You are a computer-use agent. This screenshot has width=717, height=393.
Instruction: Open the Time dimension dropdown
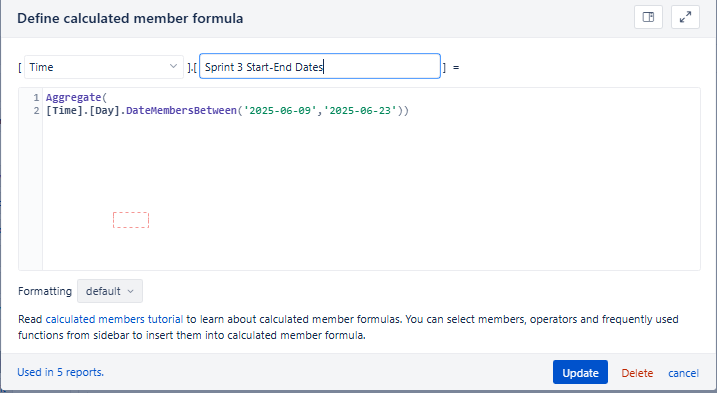pyautogui.click(x=104, y=67)
